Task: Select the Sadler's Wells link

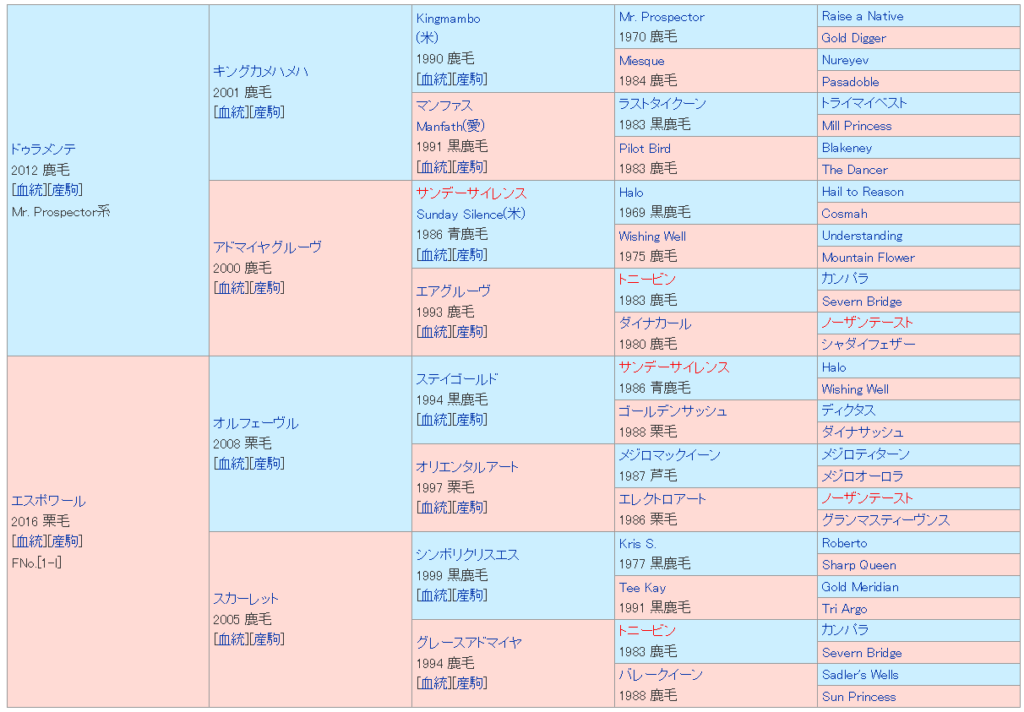Action: 860,675
